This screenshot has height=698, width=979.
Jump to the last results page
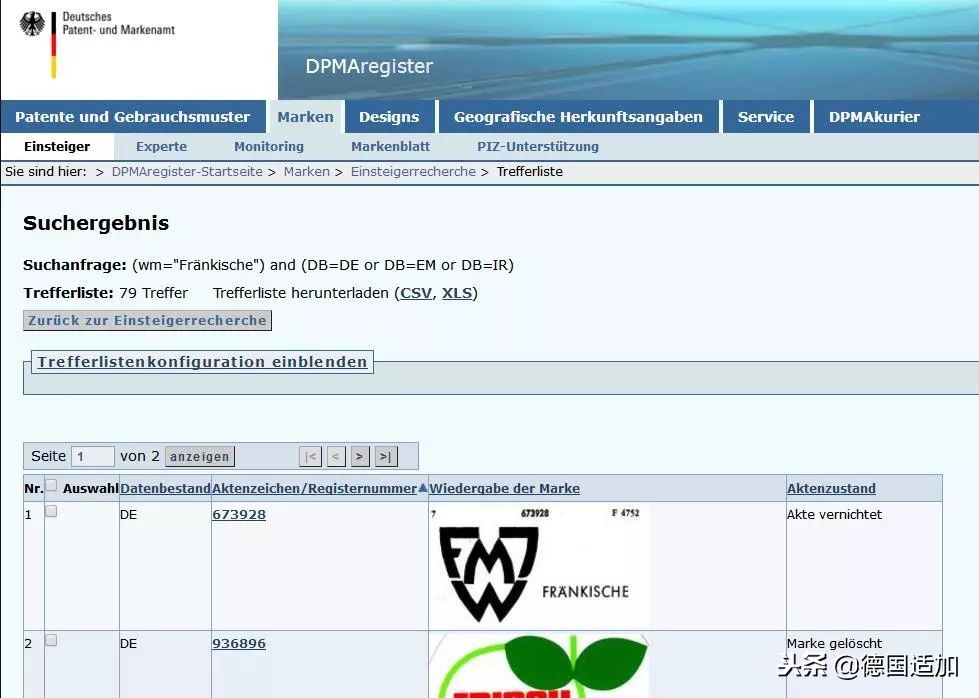tap(386, 457)
